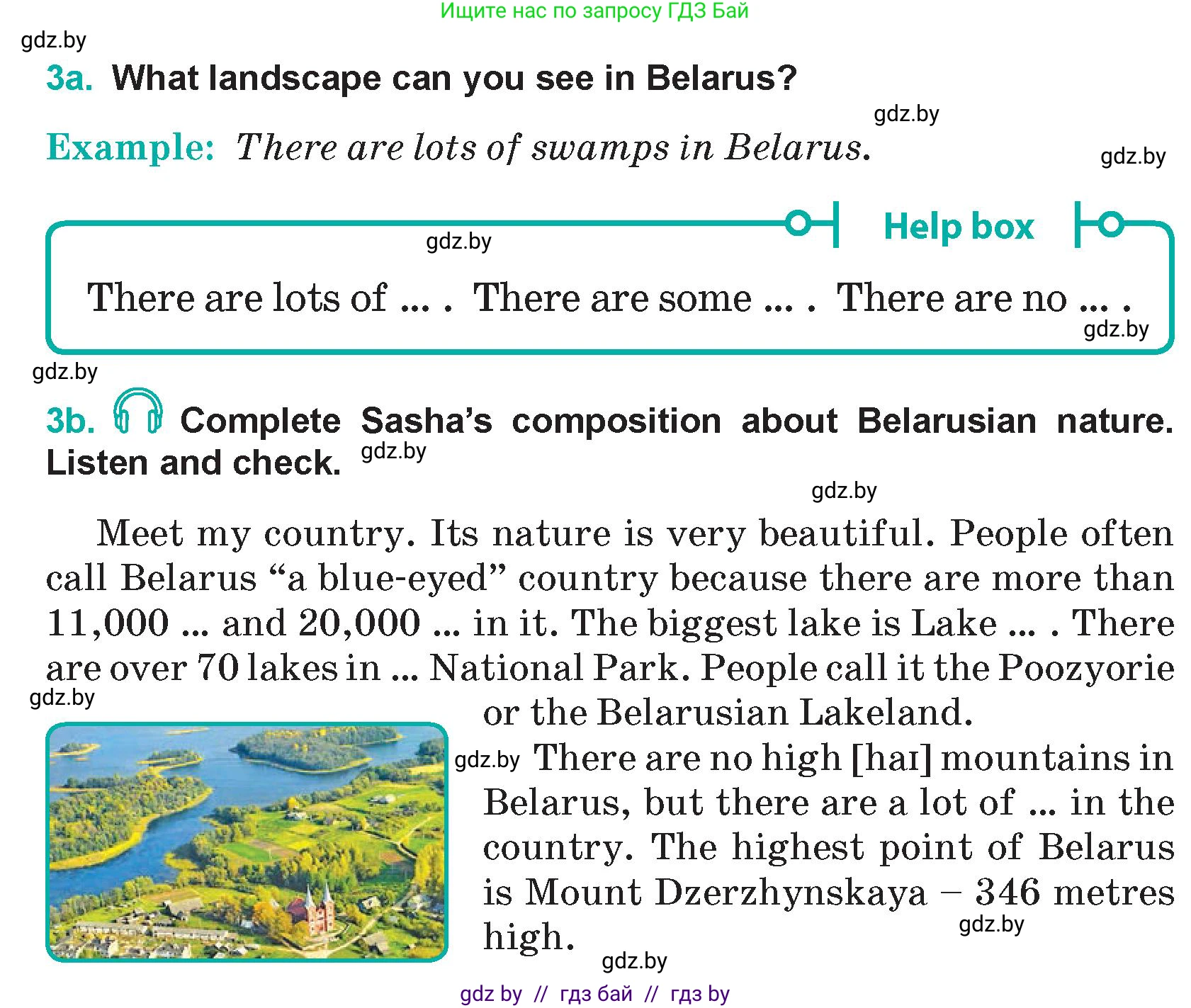Click the '3a.' exercise number
Image resolution: width=1191 pixels, height=1008 pixels.
69,78
